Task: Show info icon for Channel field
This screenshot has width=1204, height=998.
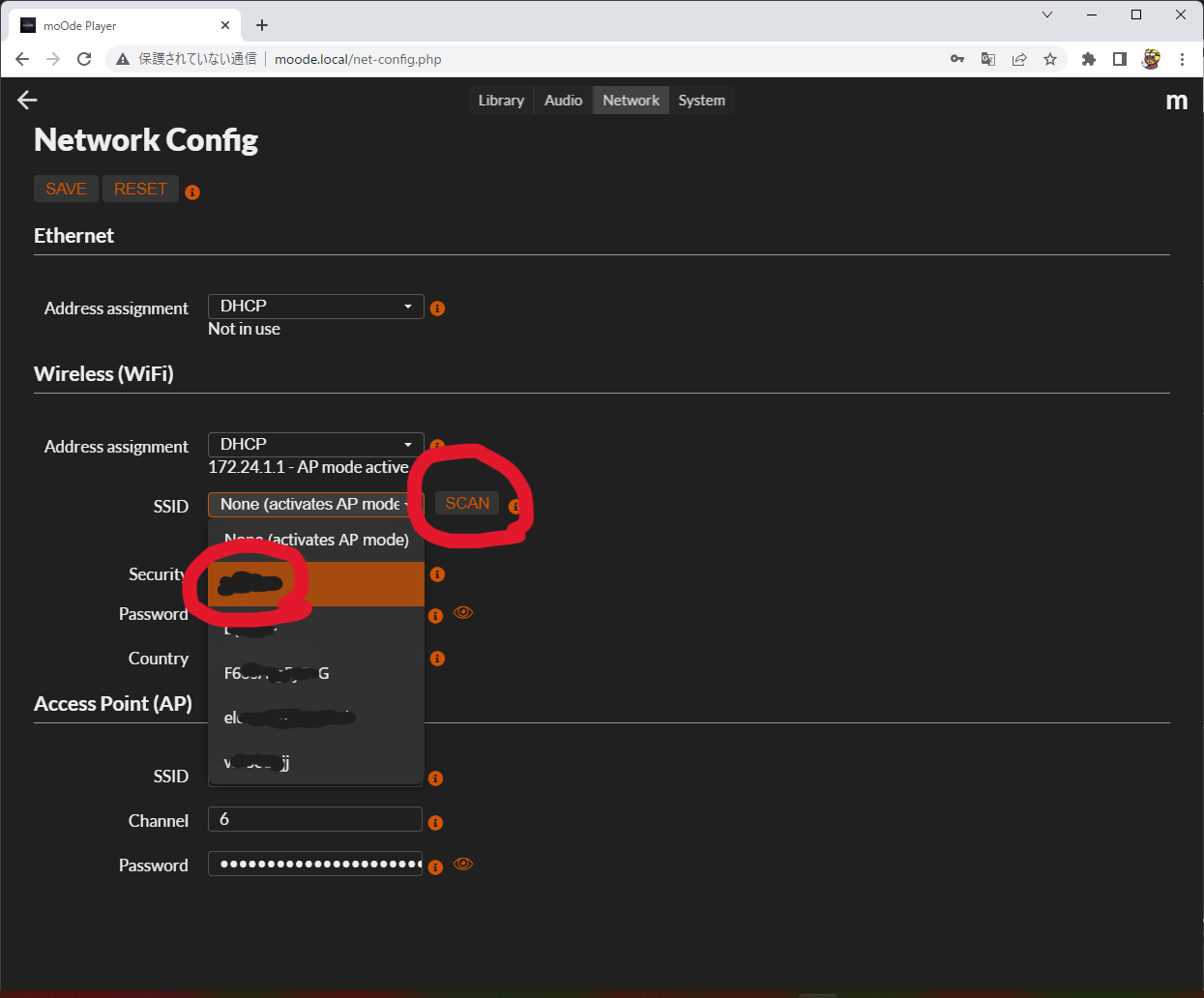Action: 435,823
